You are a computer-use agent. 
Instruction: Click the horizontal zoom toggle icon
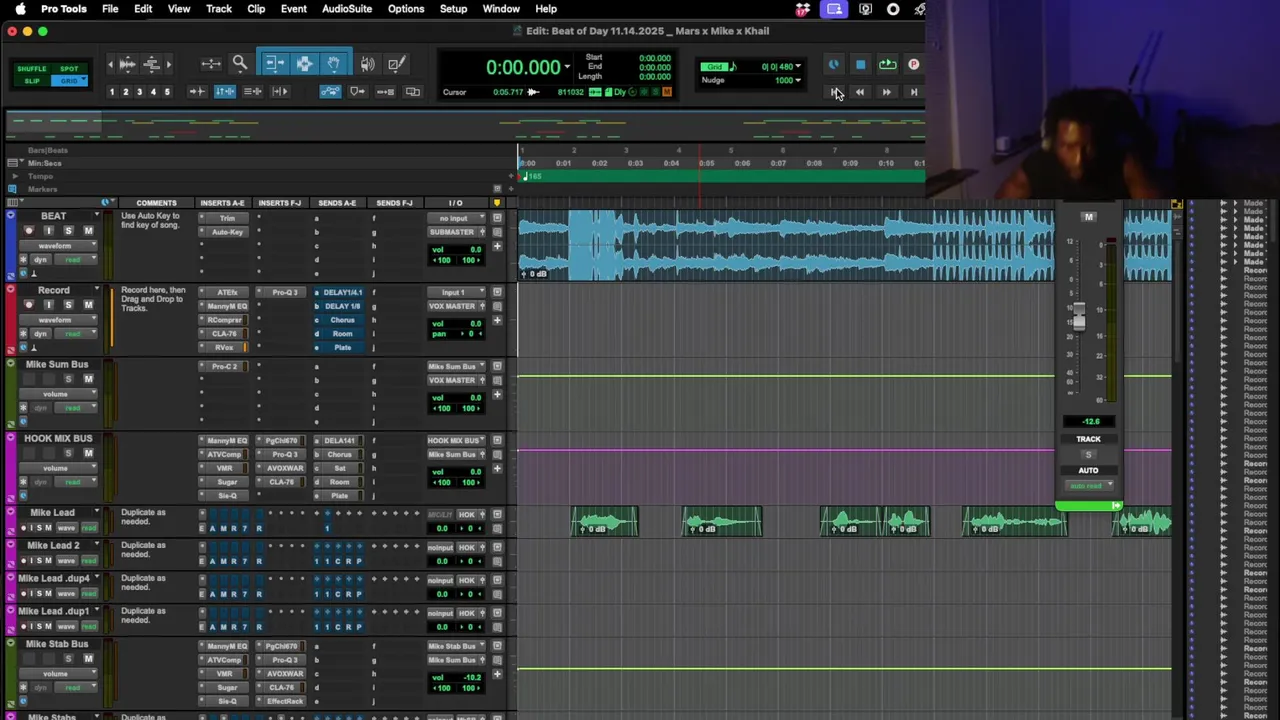click(x=211, y=64)
